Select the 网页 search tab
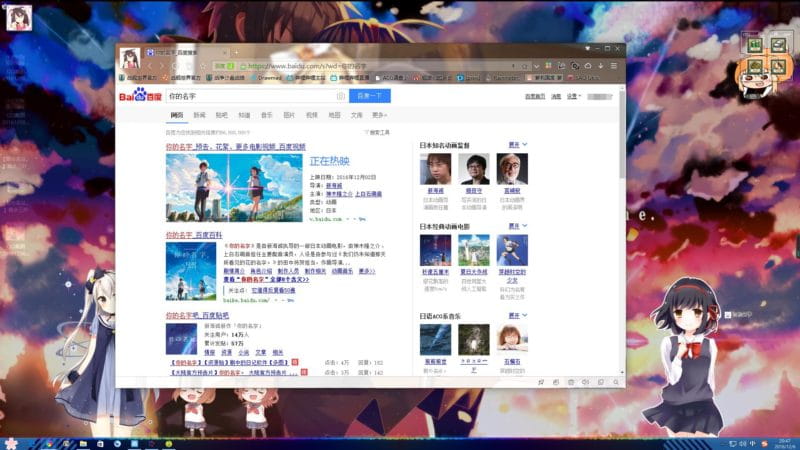 [x=177, y=115]
